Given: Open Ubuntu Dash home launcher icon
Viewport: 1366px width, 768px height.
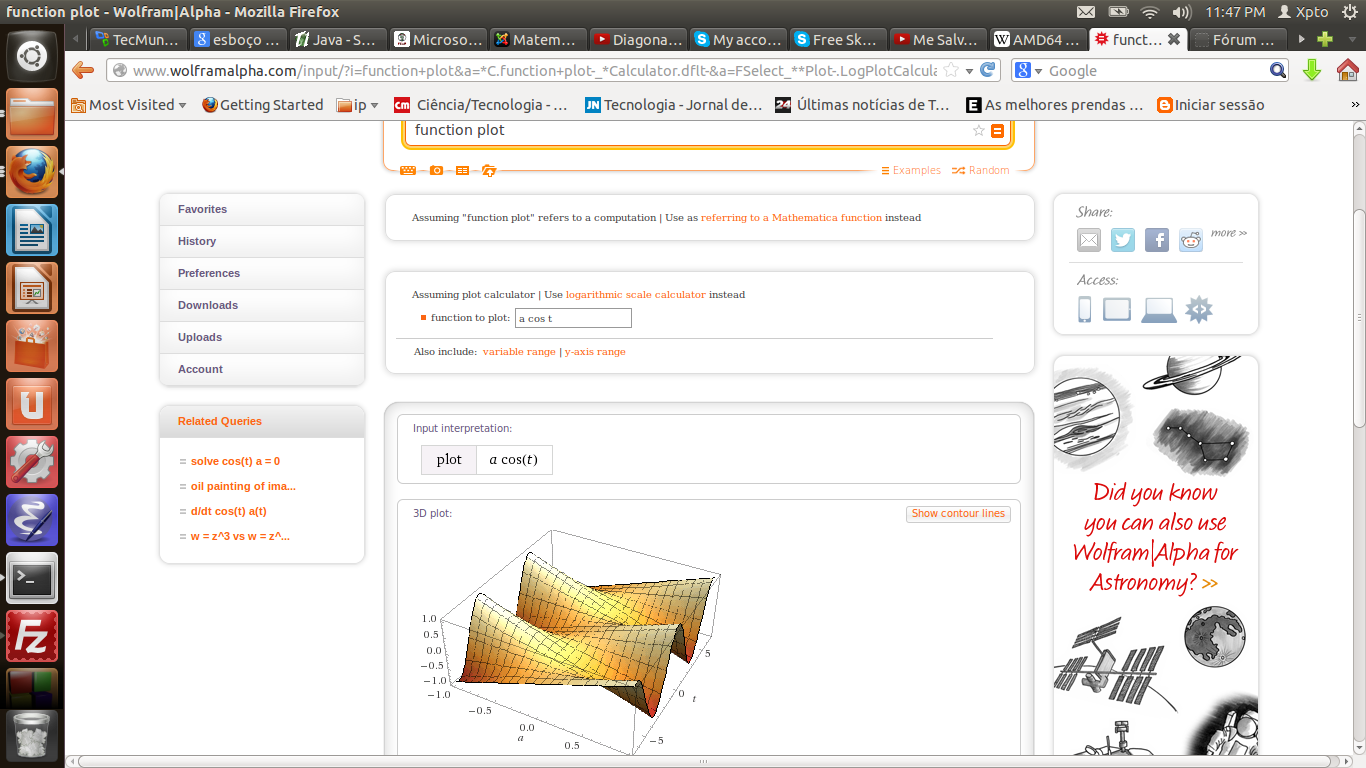Looking at the screenshot, I should [32, 55].
